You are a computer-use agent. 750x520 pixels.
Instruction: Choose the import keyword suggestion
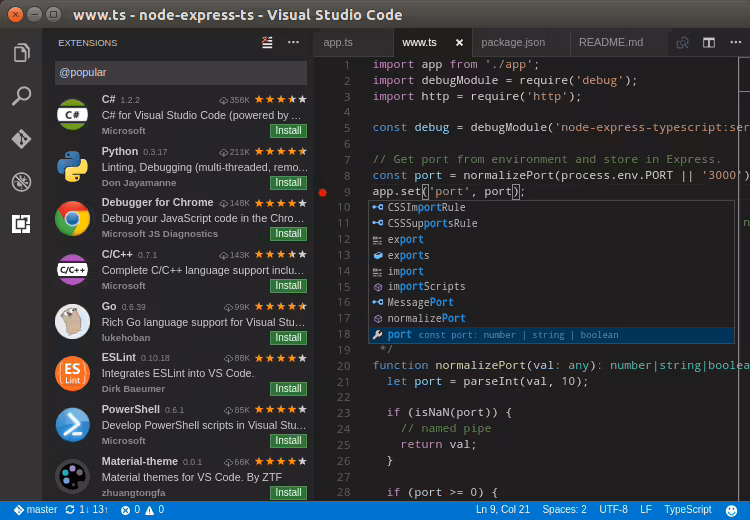(x=551, y=271)
